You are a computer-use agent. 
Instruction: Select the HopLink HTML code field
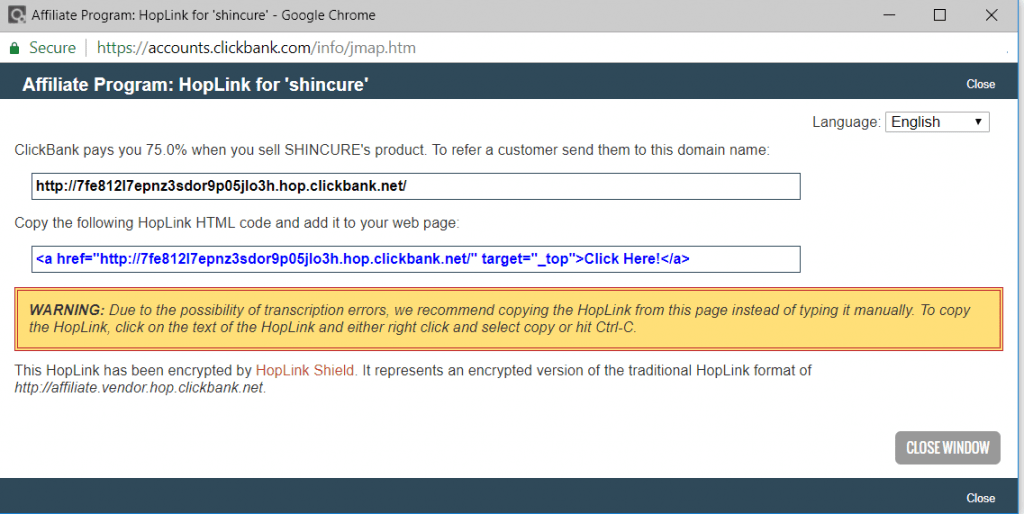[x=415, y=259]
